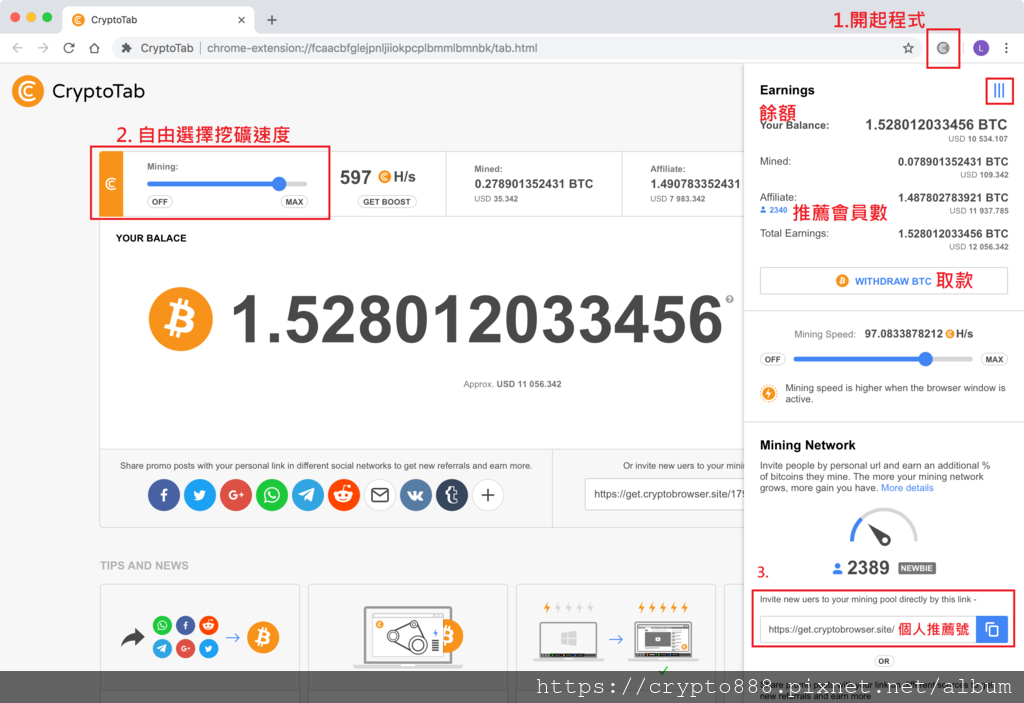Click the 597 H/s hashrate display

pyautogui.click(x=377, y=177)
